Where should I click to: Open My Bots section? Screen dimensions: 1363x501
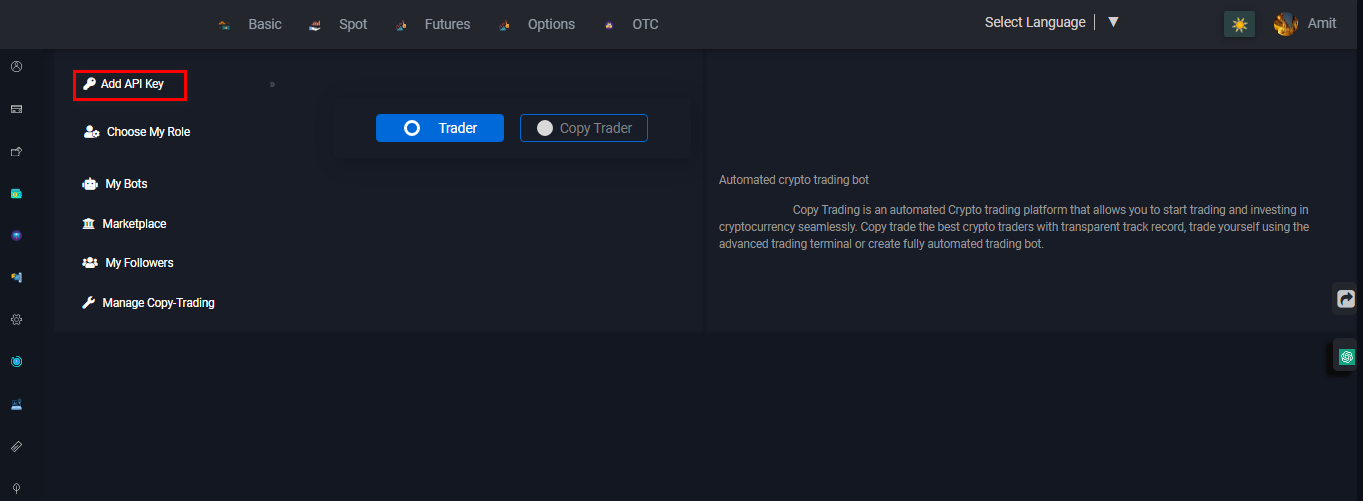[x=115, y=184]
